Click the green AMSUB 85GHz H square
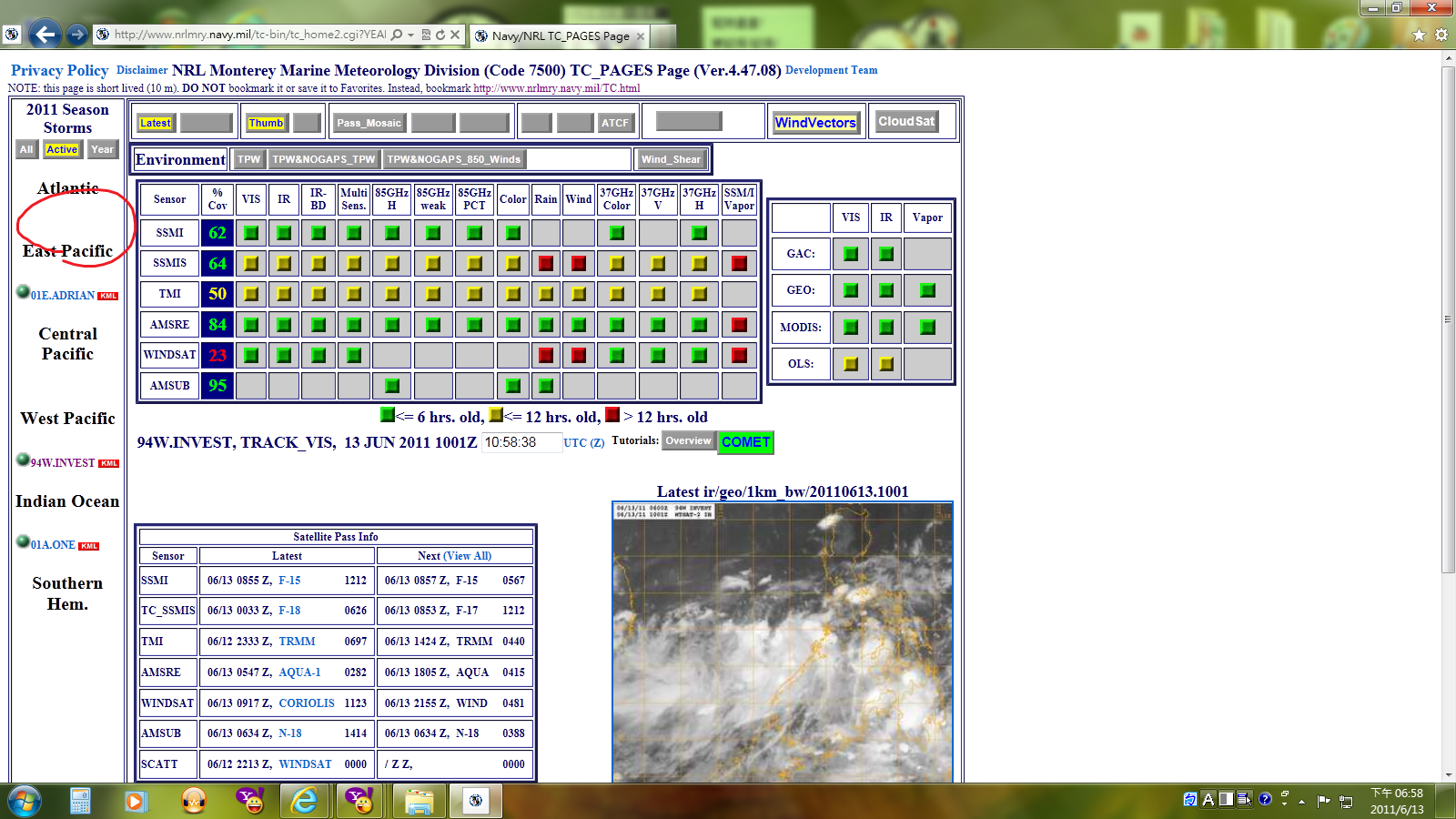The width and height of the screenshot is (1456, 819). tap(392, 386)
